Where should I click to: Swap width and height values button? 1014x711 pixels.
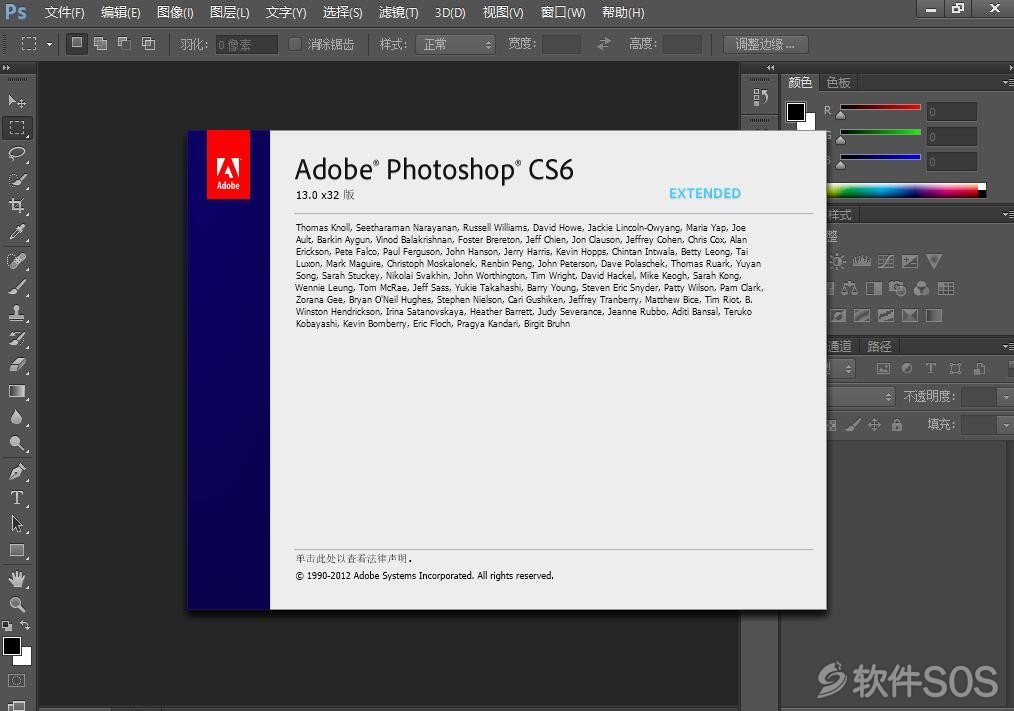(x=604, y=44)
